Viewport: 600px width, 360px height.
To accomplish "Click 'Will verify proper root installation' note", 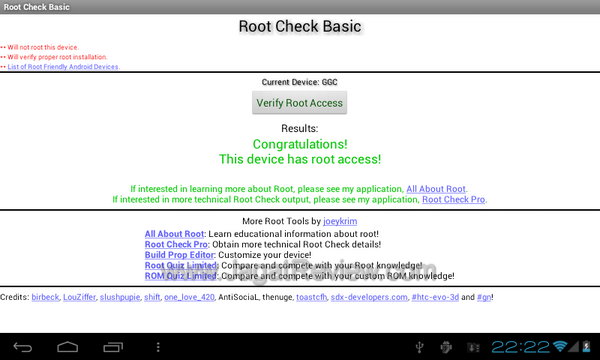I will [x=57, y=57].
